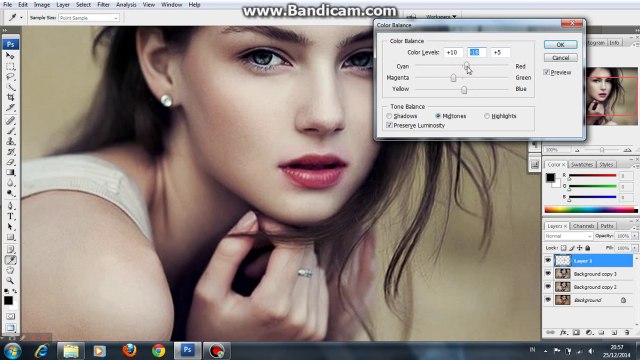
Task: Select the Clone Stamp tool
Action: point(10,141)
